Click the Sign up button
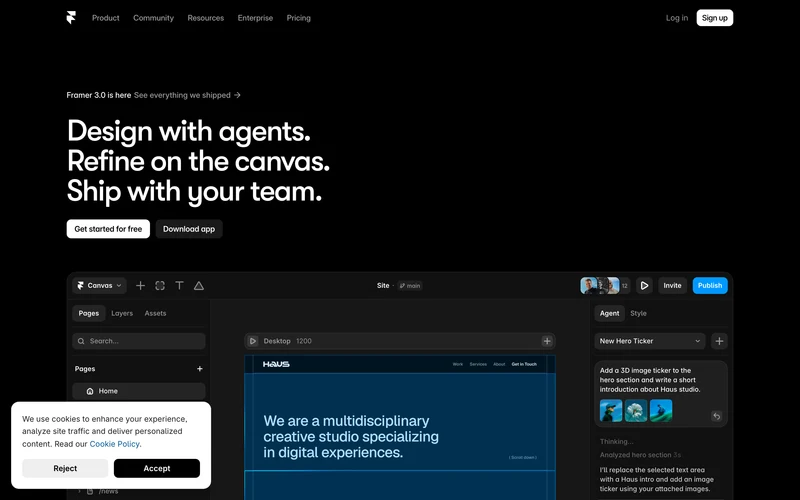 [x=714, y=18]
